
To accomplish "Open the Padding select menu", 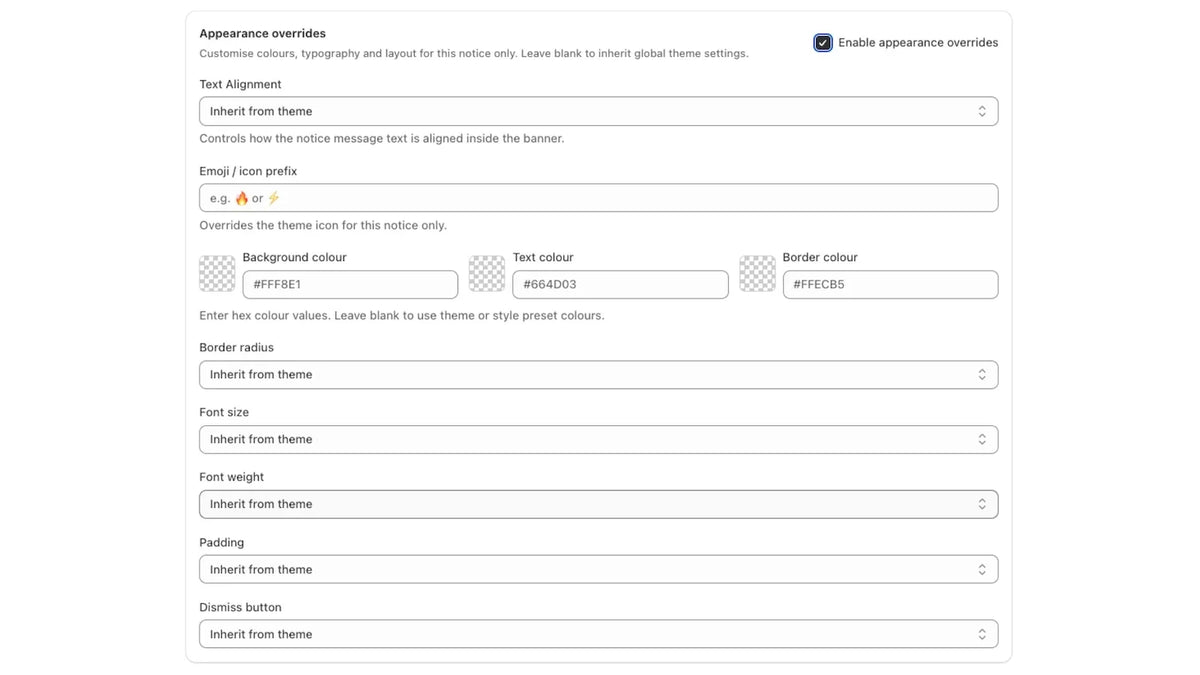I will click(598, 570).
